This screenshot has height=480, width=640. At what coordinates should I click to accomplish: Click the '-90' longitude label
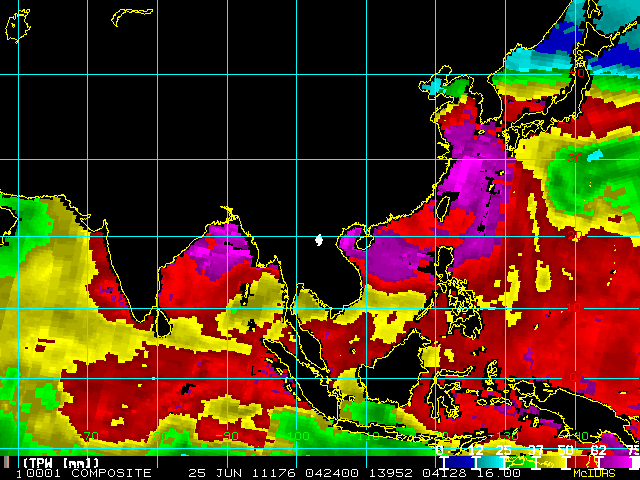pos(227,436)
